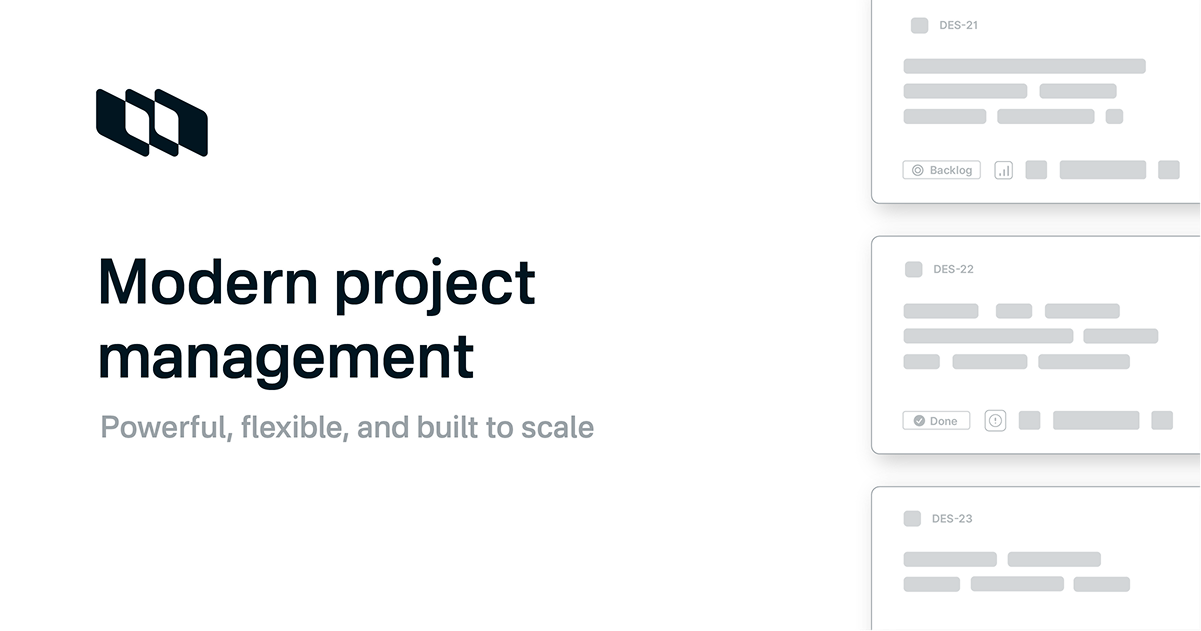
Task: Click the long title placeholder bar in DES-21
Action: click(1024, 66)
